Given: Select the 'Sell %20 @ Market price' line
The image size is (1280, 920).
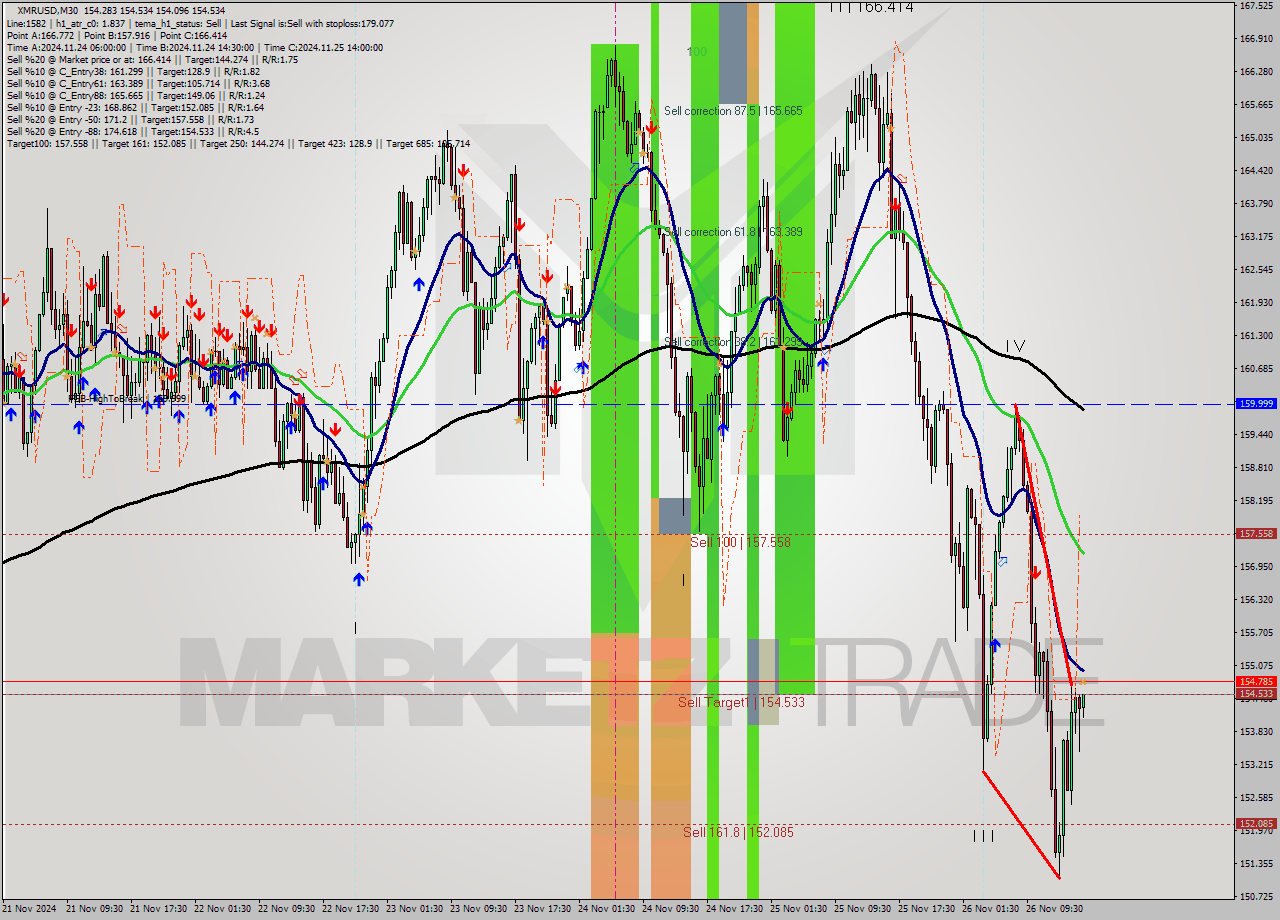Looking at the screenshot, I should tap(153, 59).
